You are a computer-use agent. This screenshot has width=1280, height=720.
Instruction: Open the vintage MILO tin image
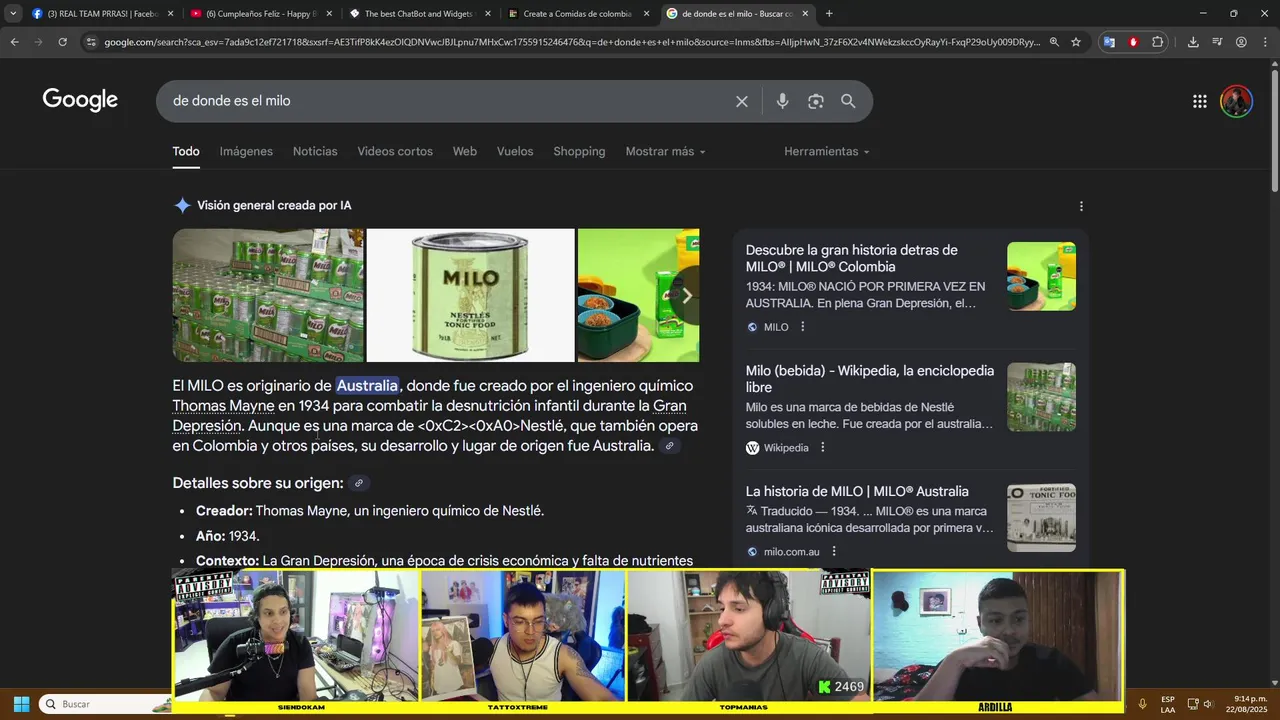(x=470, y=295)
